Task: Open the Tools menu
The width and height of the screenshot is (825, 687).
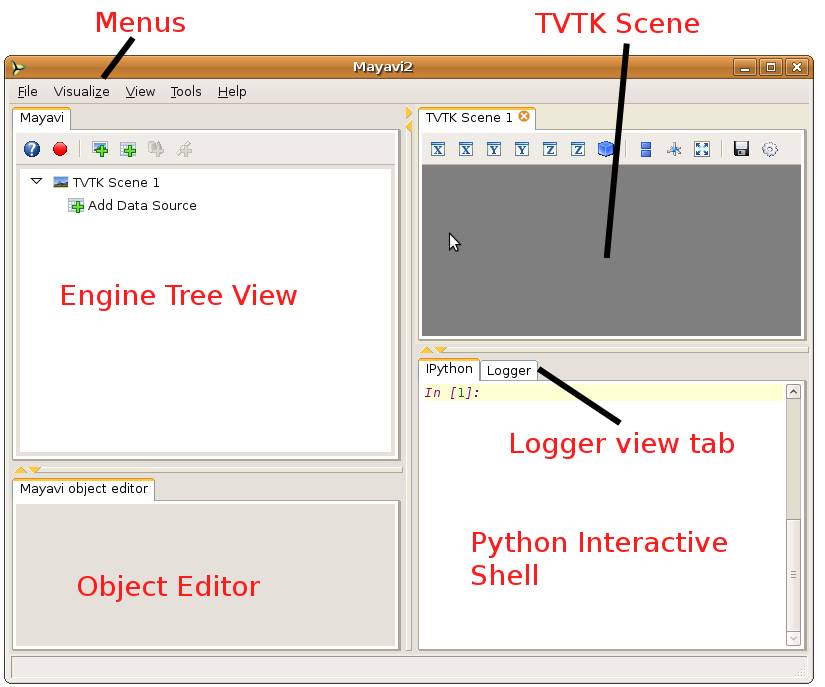Action: (x=186, y=92)
